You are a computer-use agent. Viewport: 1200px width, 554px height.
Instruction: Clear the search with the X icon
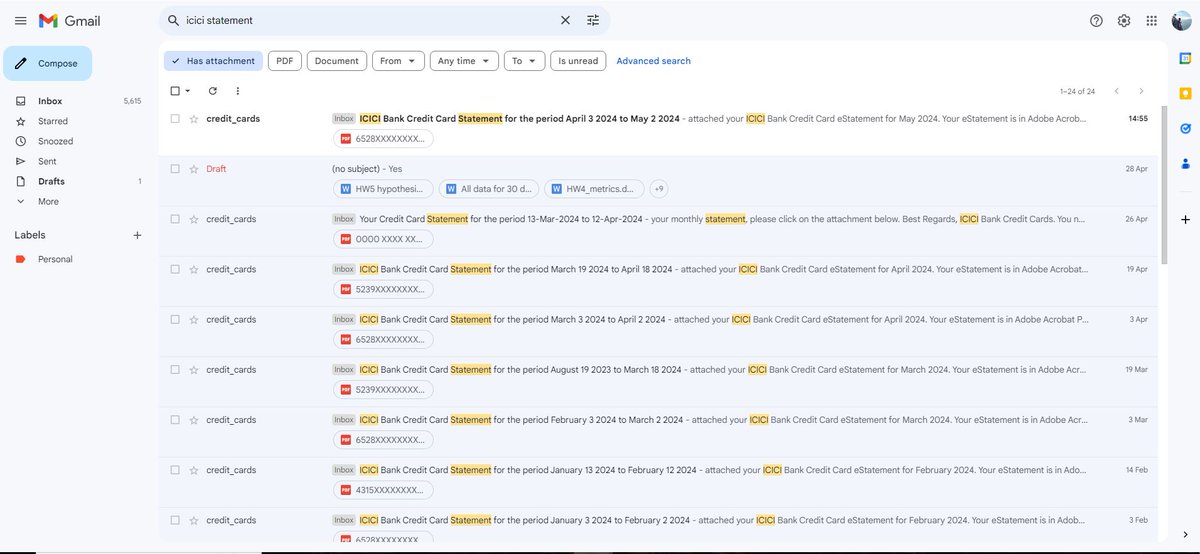click(x=565, y=20)
